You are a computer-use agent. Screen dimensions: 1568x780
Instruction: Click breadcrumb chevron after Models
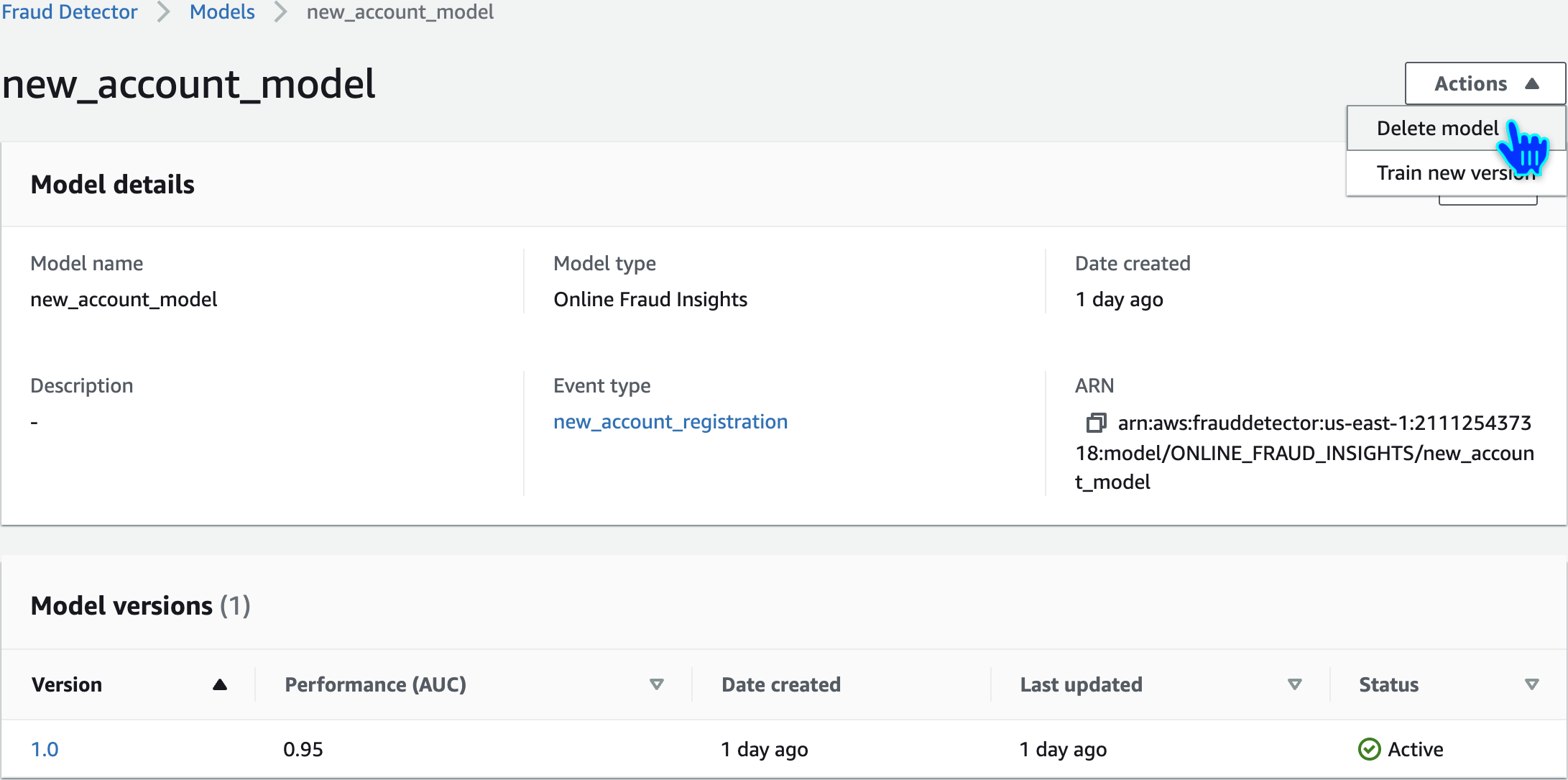click(281, 12)
